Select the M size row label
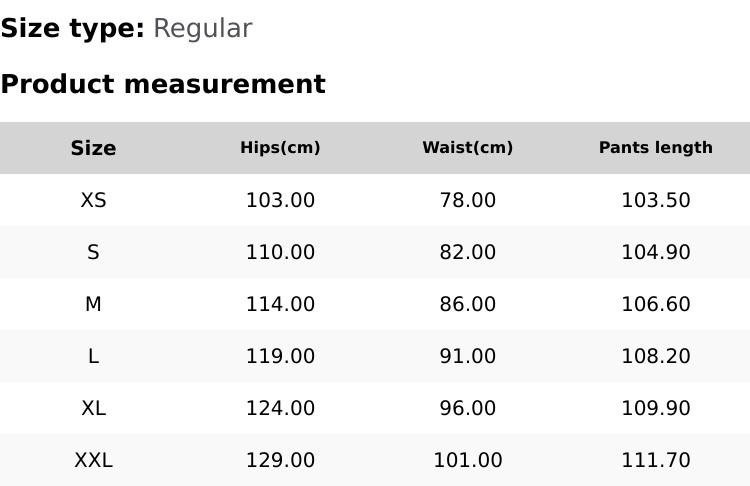Screen dimensions: 750x486 (93, 304)
